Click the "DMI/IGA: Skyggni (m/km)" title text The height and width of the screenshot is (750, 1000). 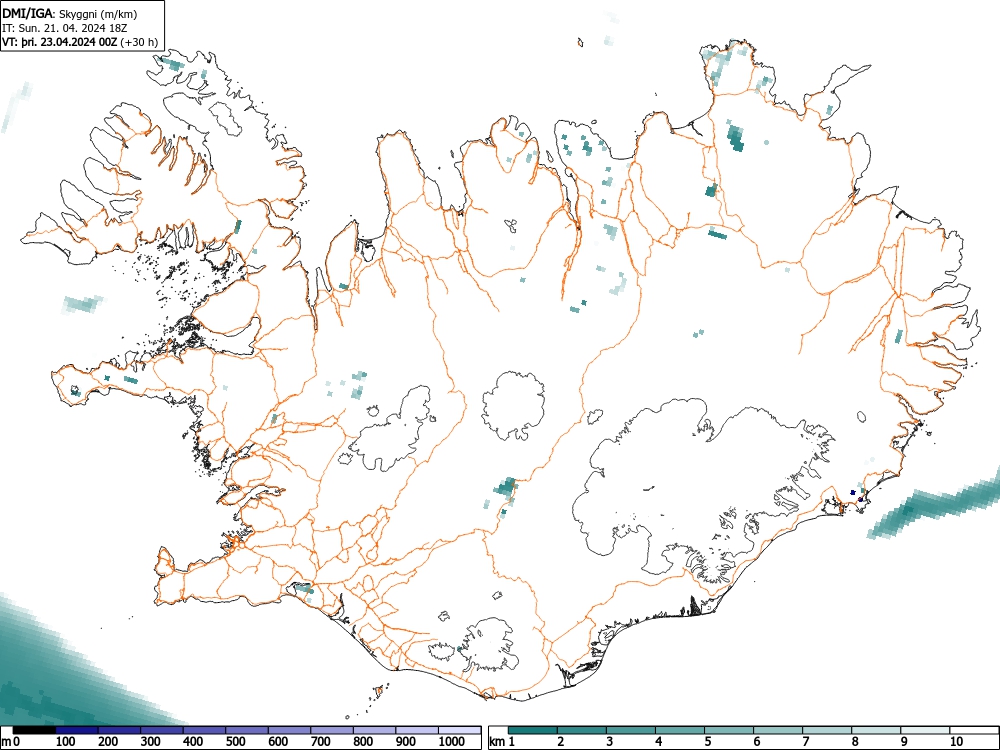pos(70,13)
